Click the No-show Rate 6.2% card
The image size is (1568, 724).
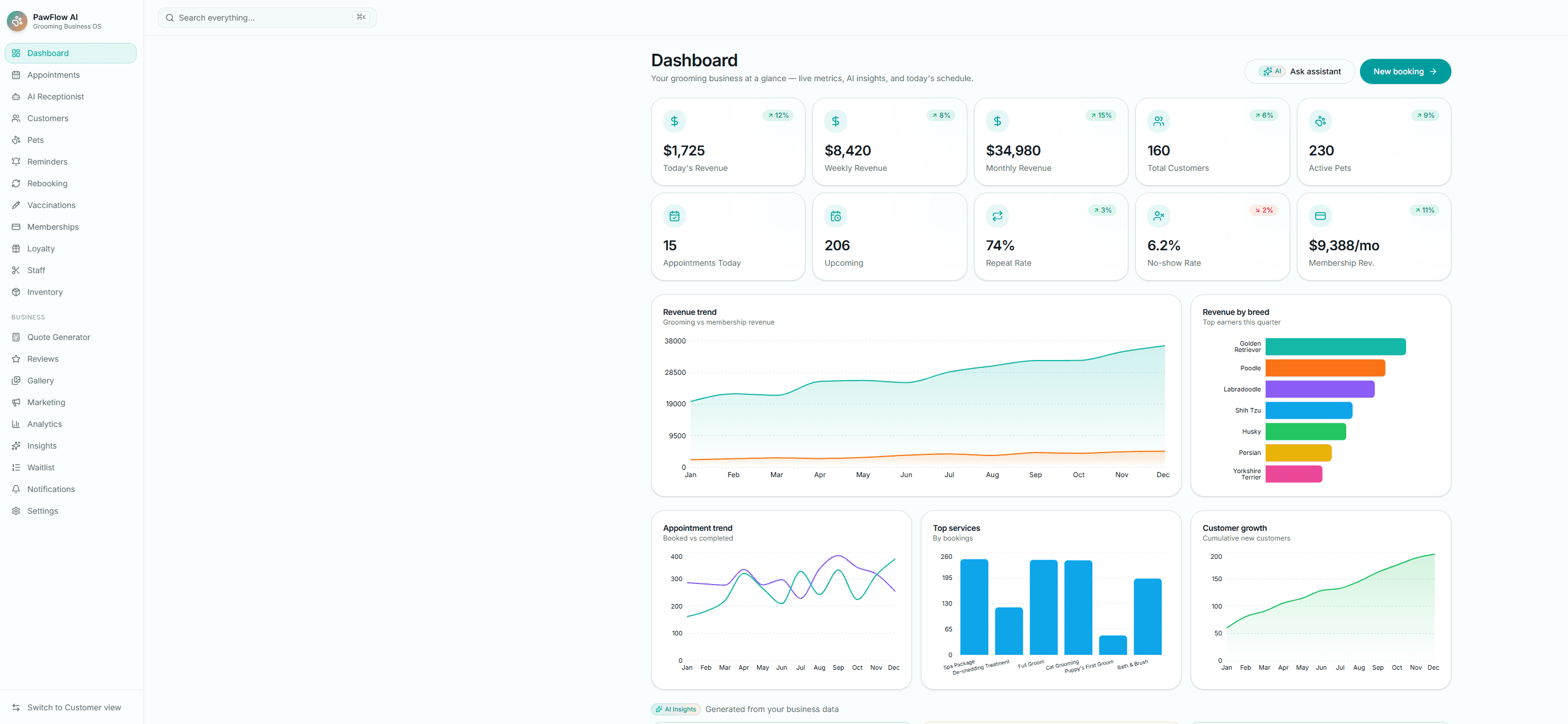(x=1212, y=237)
